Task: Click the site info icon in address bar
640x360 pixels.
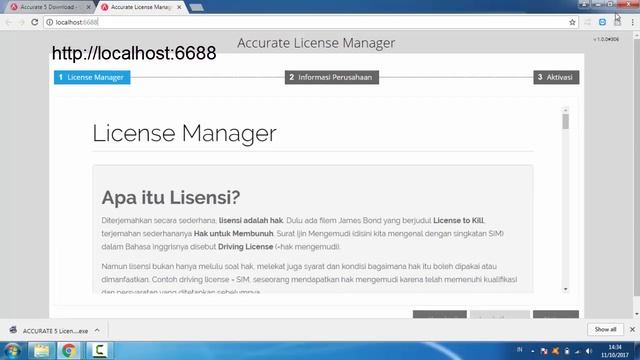Action: point(49,22)
